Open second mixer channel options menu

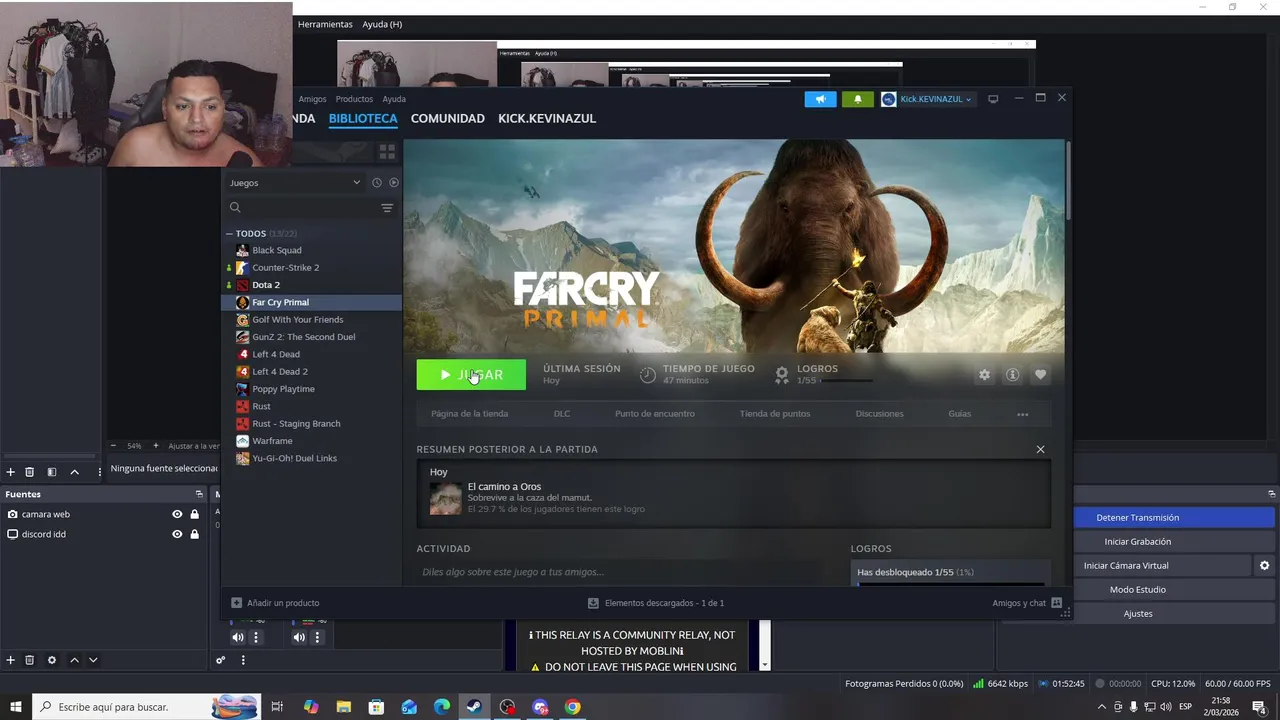tap(317, 637)
